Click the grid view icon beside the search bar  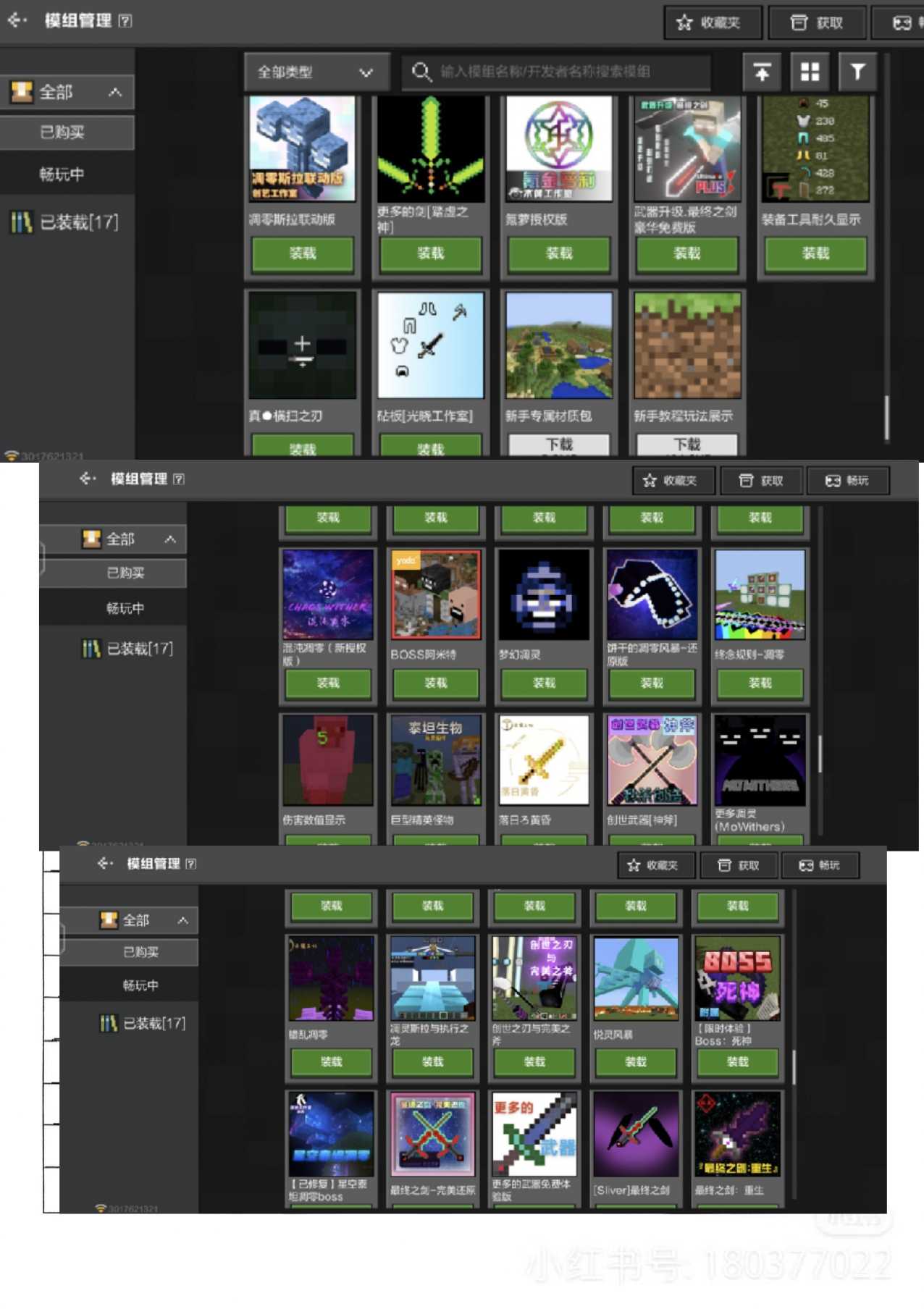click(810, 72)
